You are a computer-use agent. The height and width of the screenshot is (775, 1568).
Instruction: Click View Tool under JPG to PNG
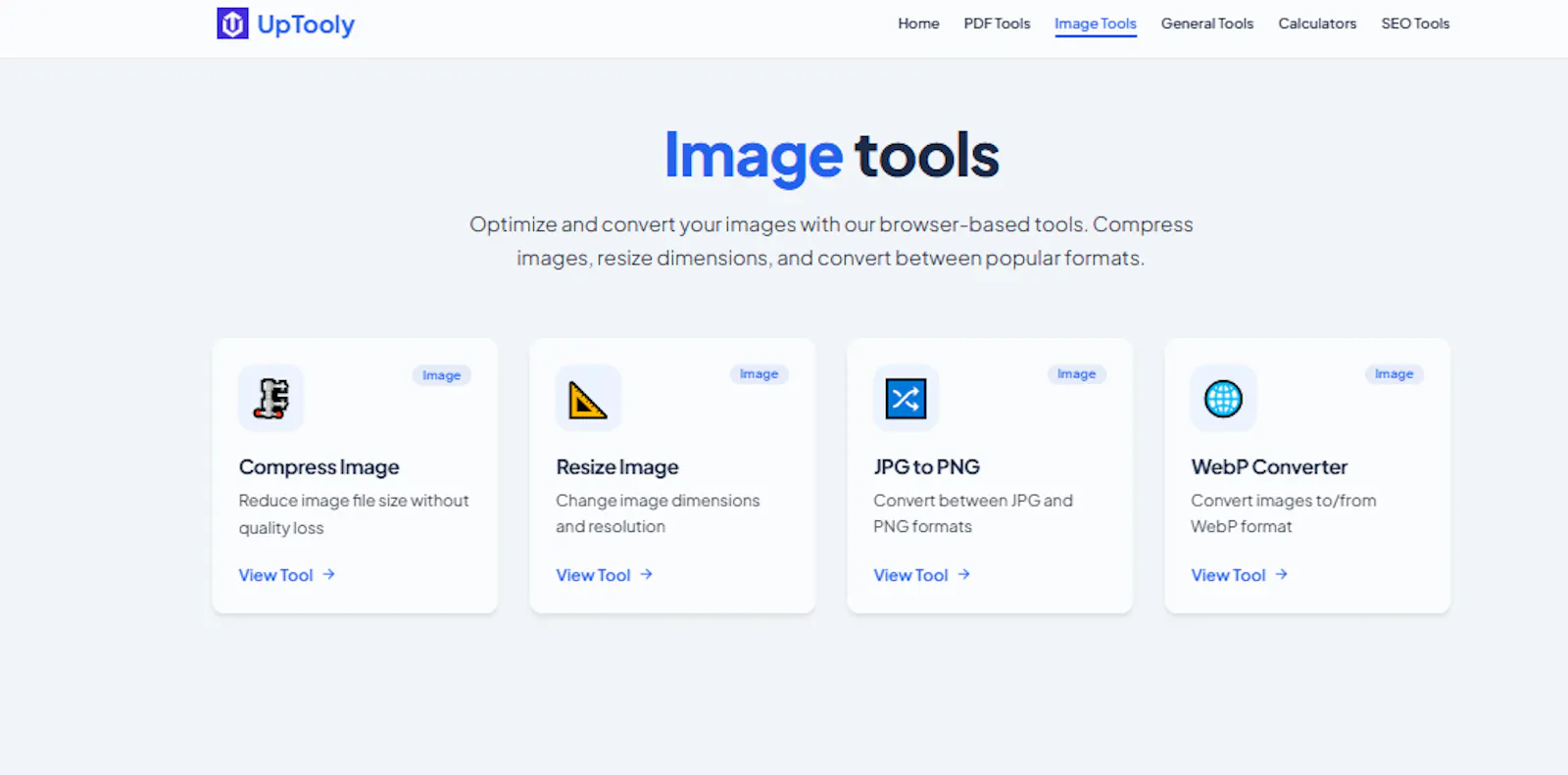click(922, 575)
